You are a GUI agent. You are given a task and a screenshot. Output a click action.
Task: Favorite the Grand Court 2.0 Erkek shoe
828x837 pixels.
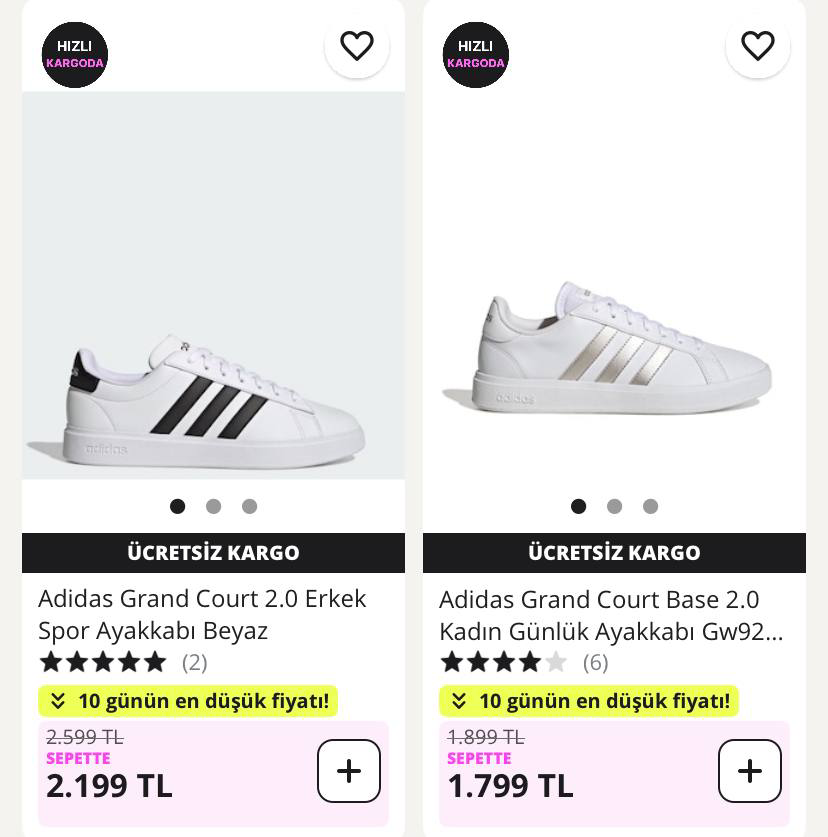click(357, 46)
